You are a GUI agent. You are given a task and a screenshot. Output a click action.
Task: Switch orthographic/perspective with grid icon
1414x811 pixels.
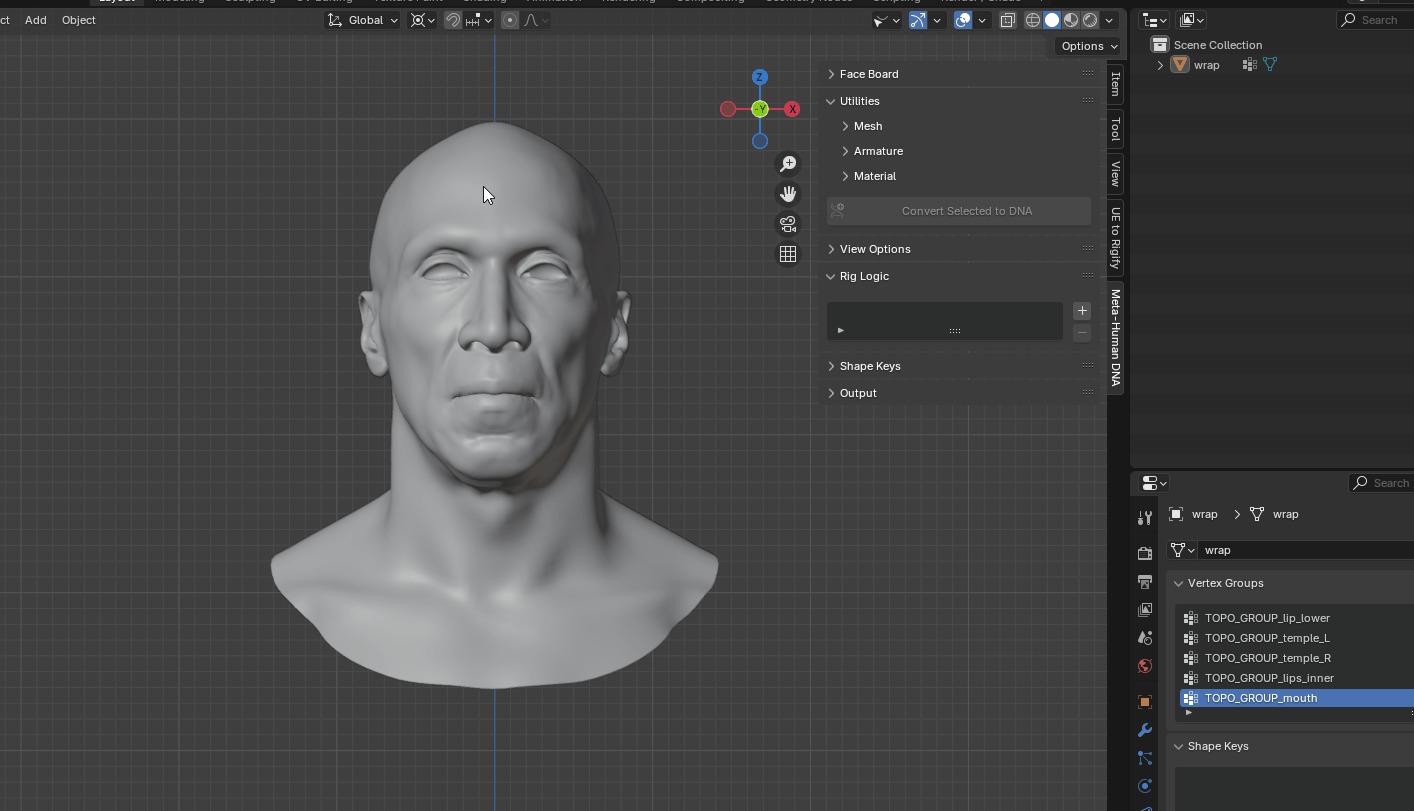(788, 254)
